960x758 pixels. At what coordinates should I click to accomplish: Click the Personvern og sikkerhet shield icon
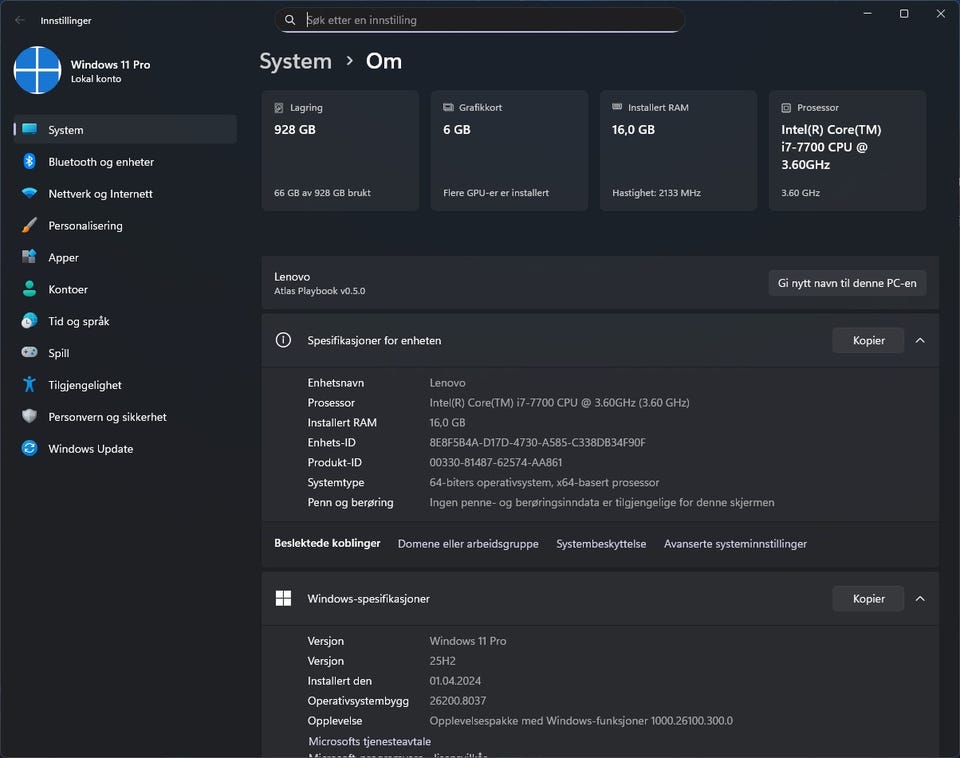point(29,417)
